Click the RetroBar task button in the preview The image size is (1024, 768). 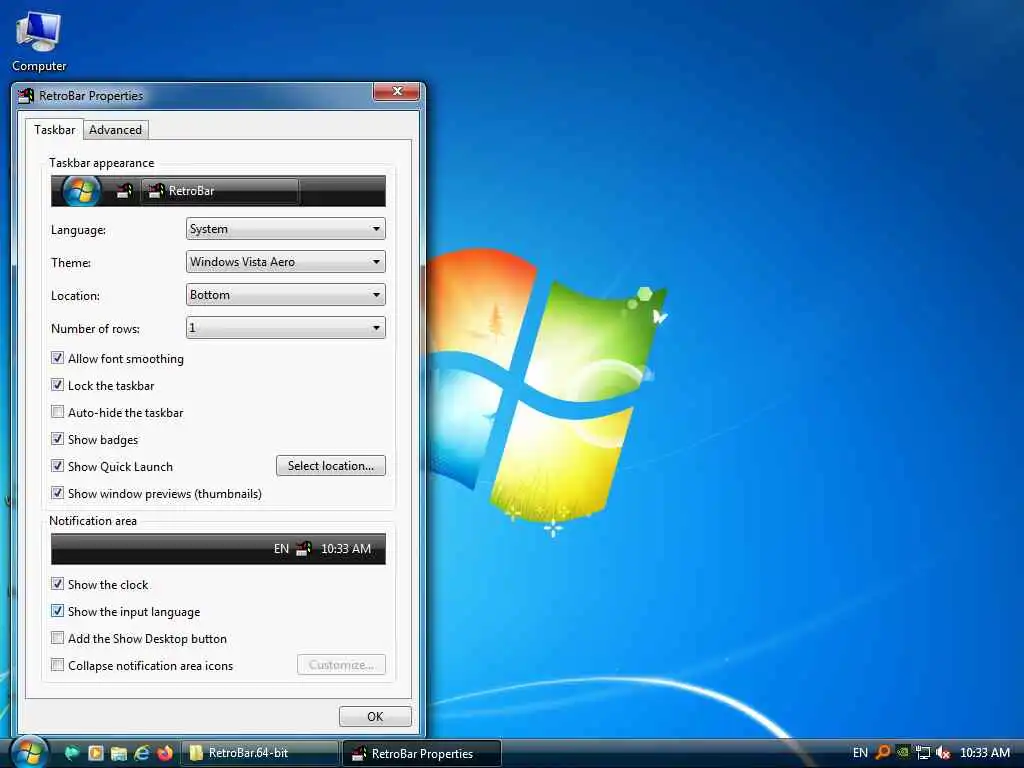(x=220, y=191)
